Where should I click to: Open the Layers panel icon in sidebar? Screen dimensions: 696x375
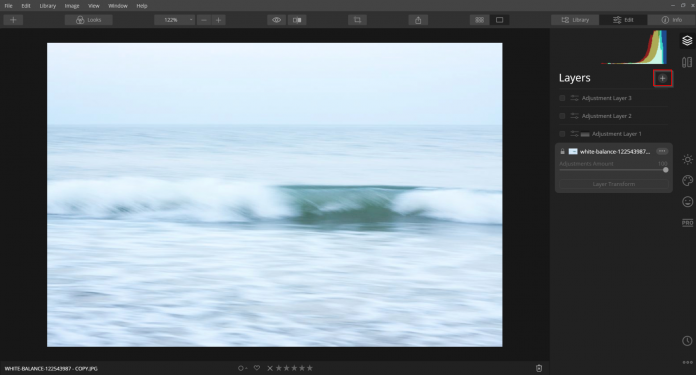pyautogui.click(x=687, y=40)
